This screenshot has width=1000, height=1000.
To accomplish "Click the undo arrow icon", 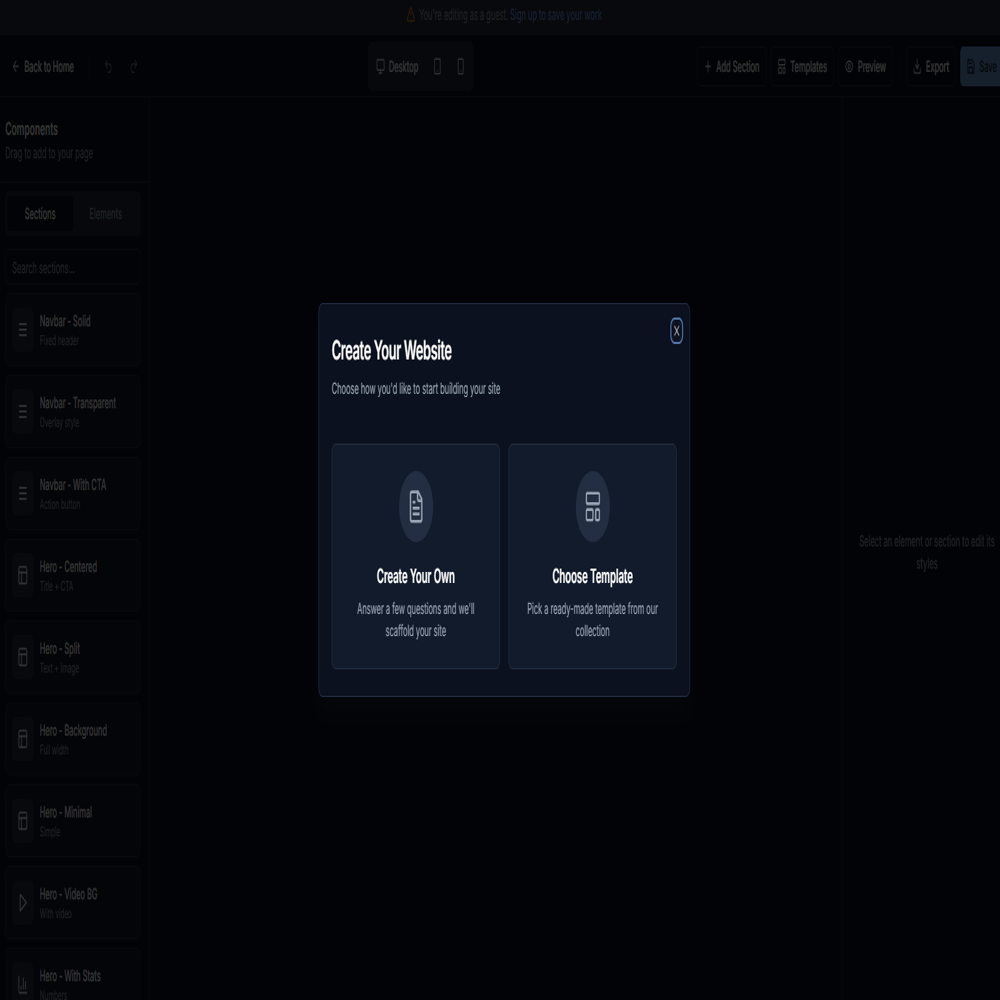I will coord(108,67).
